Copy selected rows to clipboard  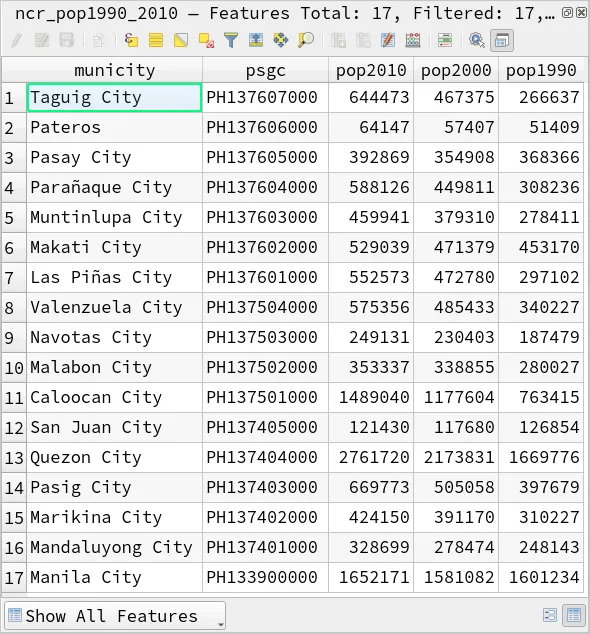pyautogui.click(x=98, y=40)
